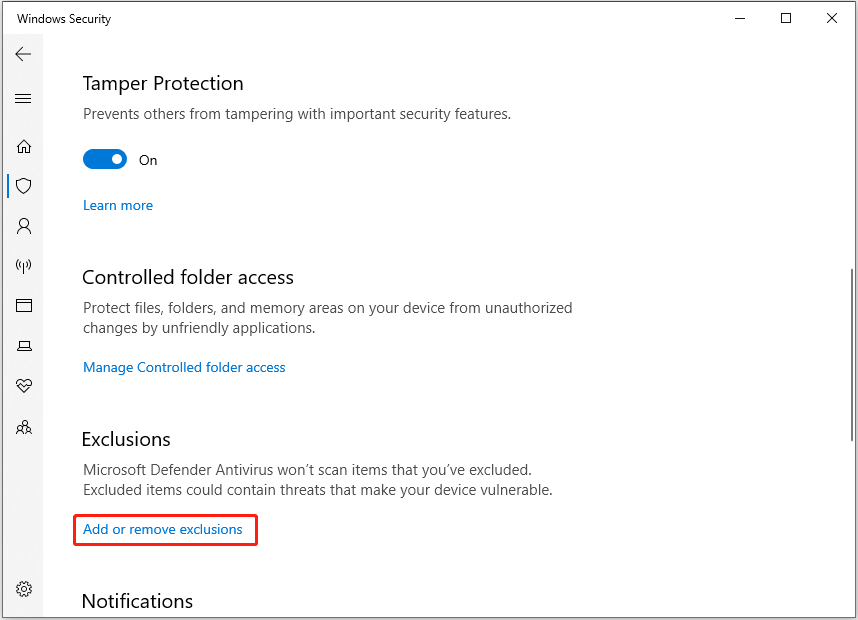The height and width of the screenshot is (620, 858).
Task: Open Device performance & health heart icon
Action: pyautogui.click(x=24, y=386)
